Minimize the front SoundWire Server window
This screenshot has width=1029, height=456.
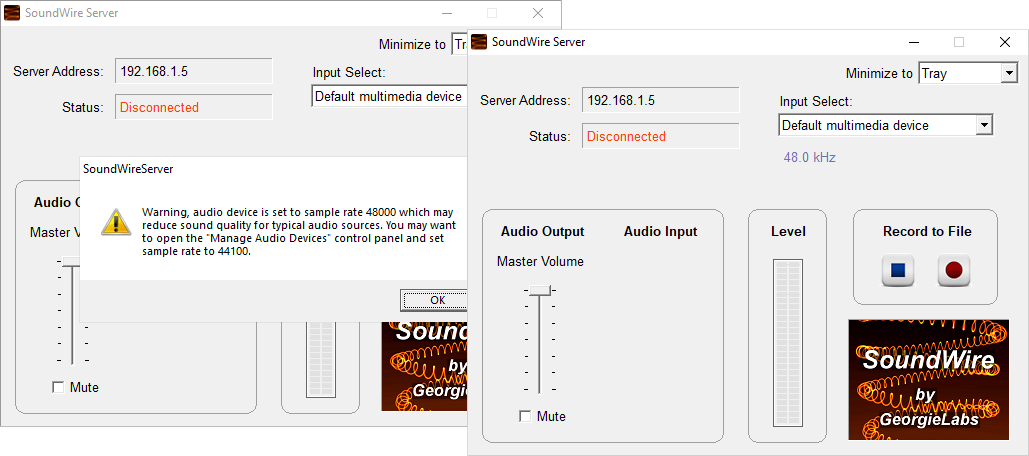click(914, 42)
